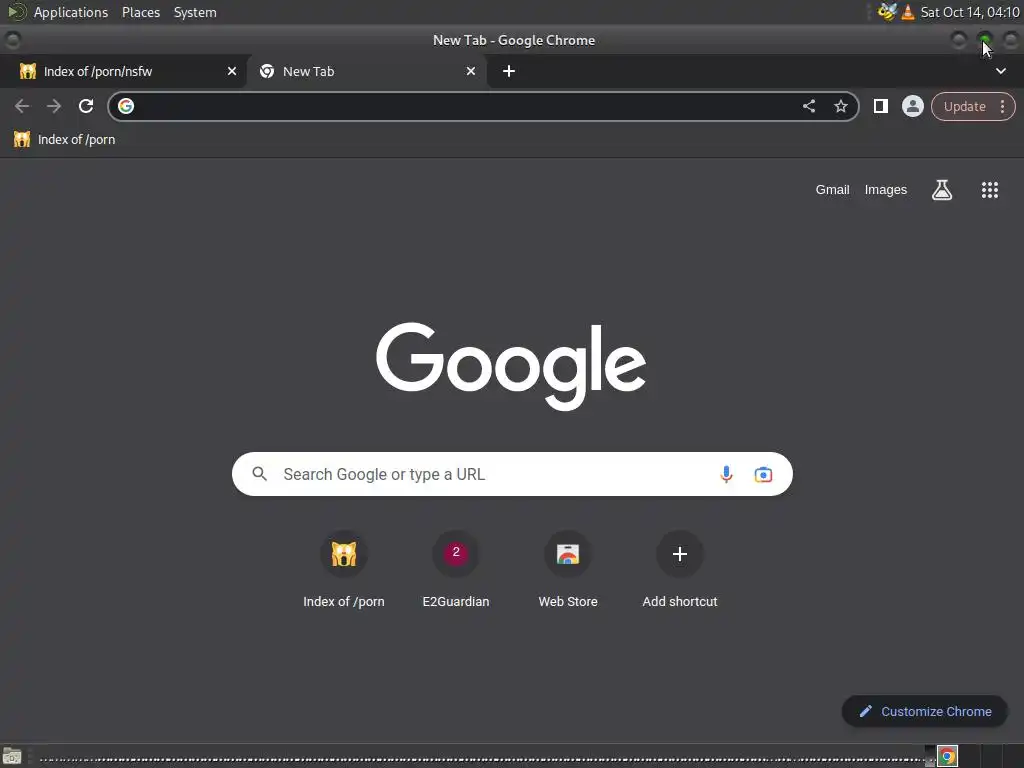This screenshot has height=768, width=1024.
Task: Close the New Tab tab
Action: (x=471, y=71)
